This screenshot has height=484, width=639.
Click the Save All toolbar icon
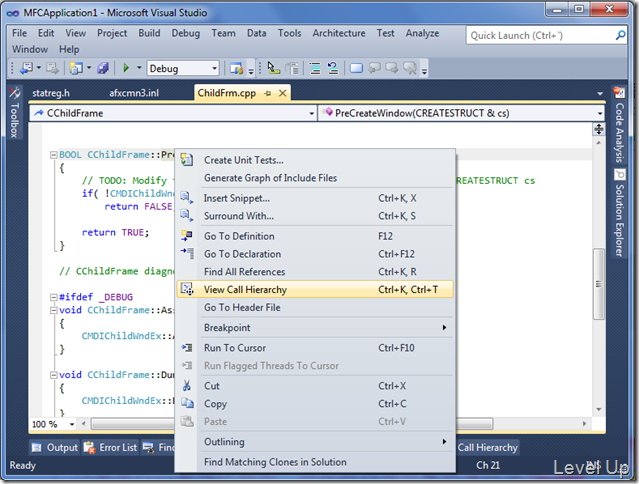[x=102, y=68]
